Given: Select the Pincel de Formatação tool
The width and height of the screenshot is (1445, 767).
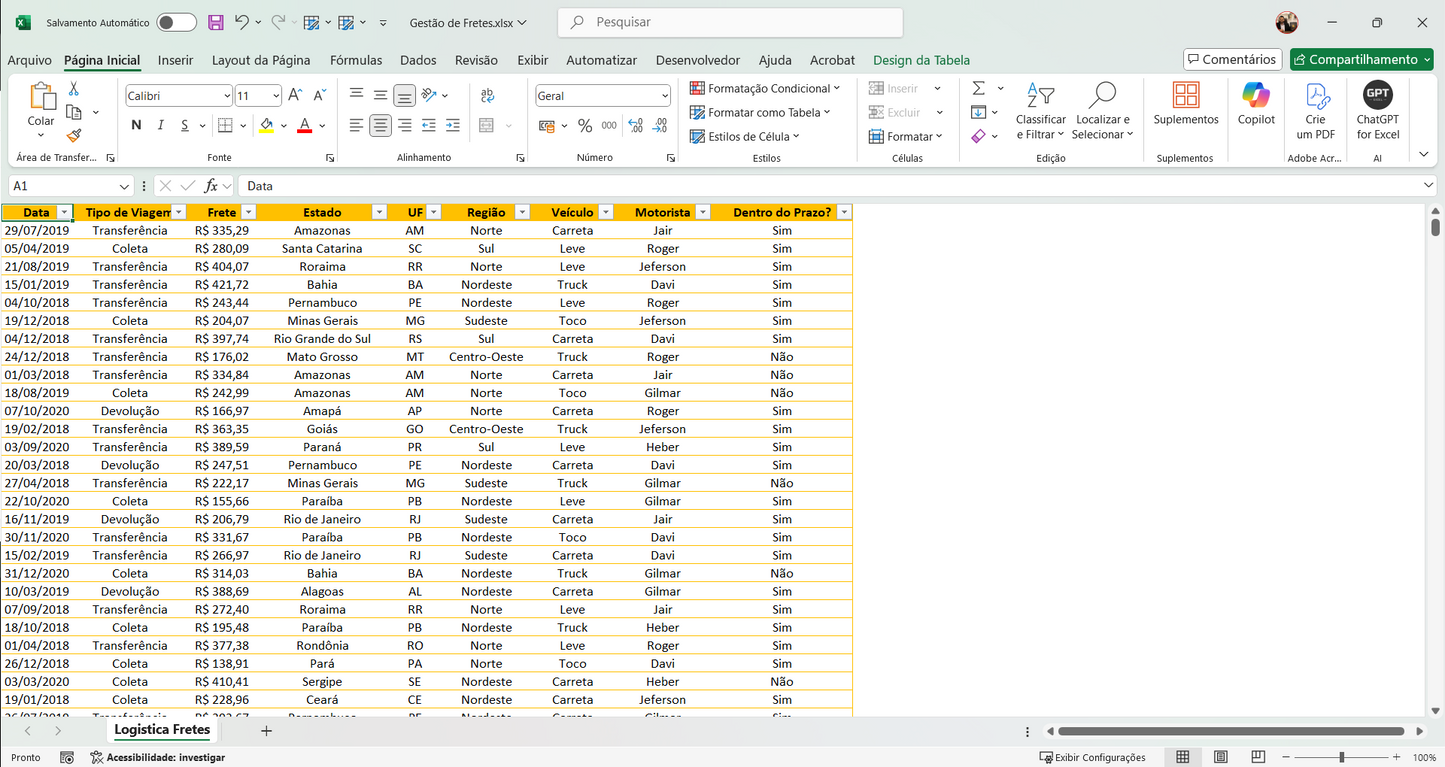Looking at the screenshot, I should coord(72,135).
